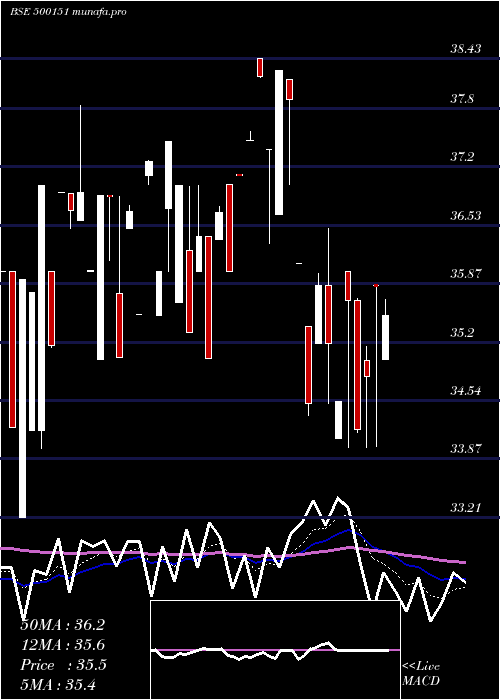Click inside the MACD inset chart box
500x700 pixels.
point(275,650)
